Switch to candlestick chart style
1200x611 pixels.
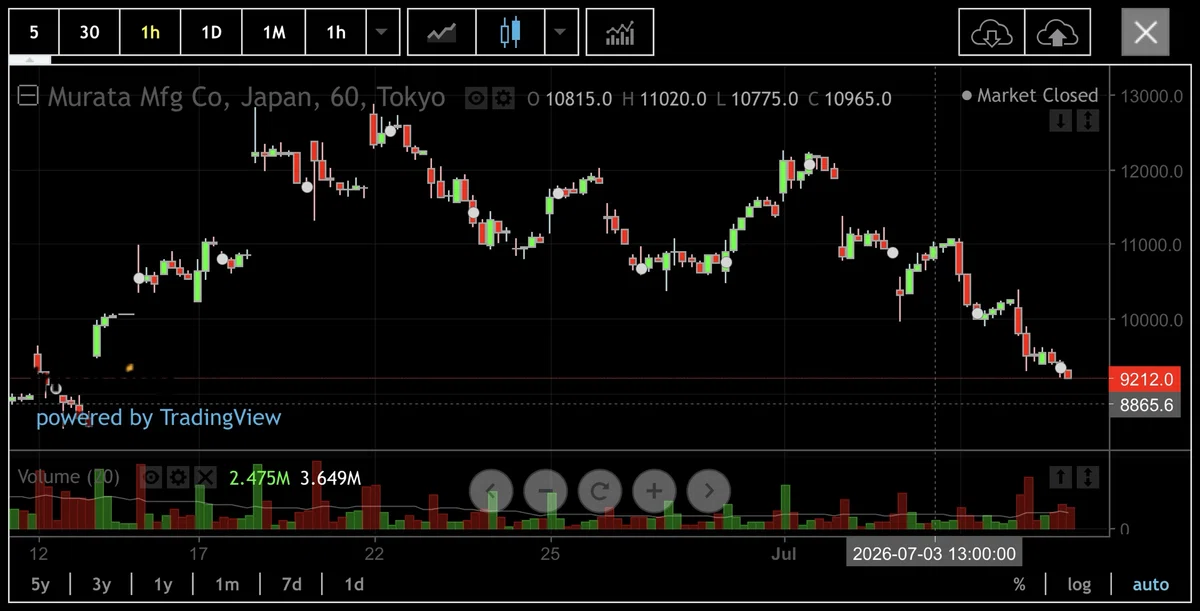tap(510, 32)
